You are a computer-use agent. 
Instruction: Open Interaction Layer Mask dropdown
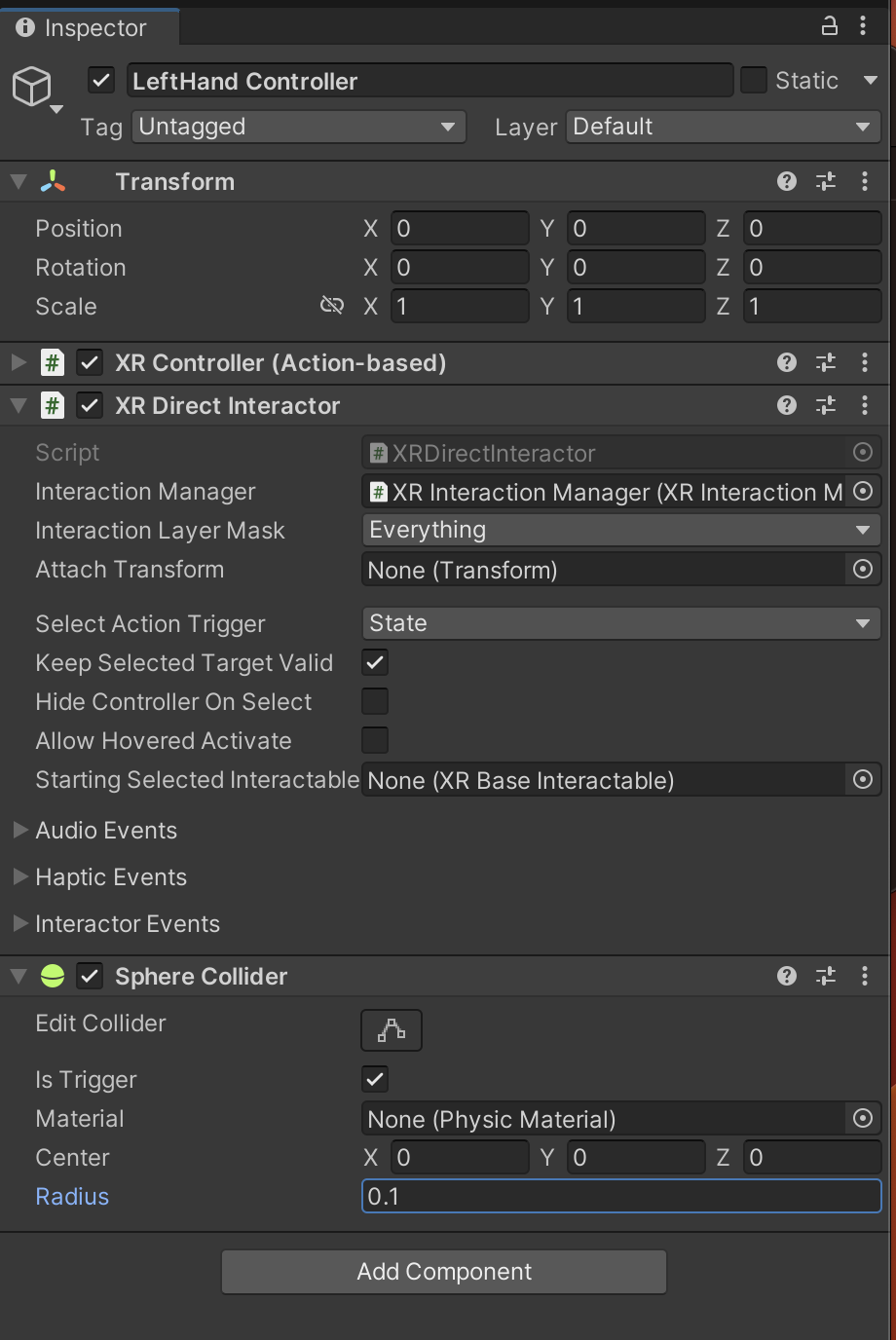coord(621,530)
